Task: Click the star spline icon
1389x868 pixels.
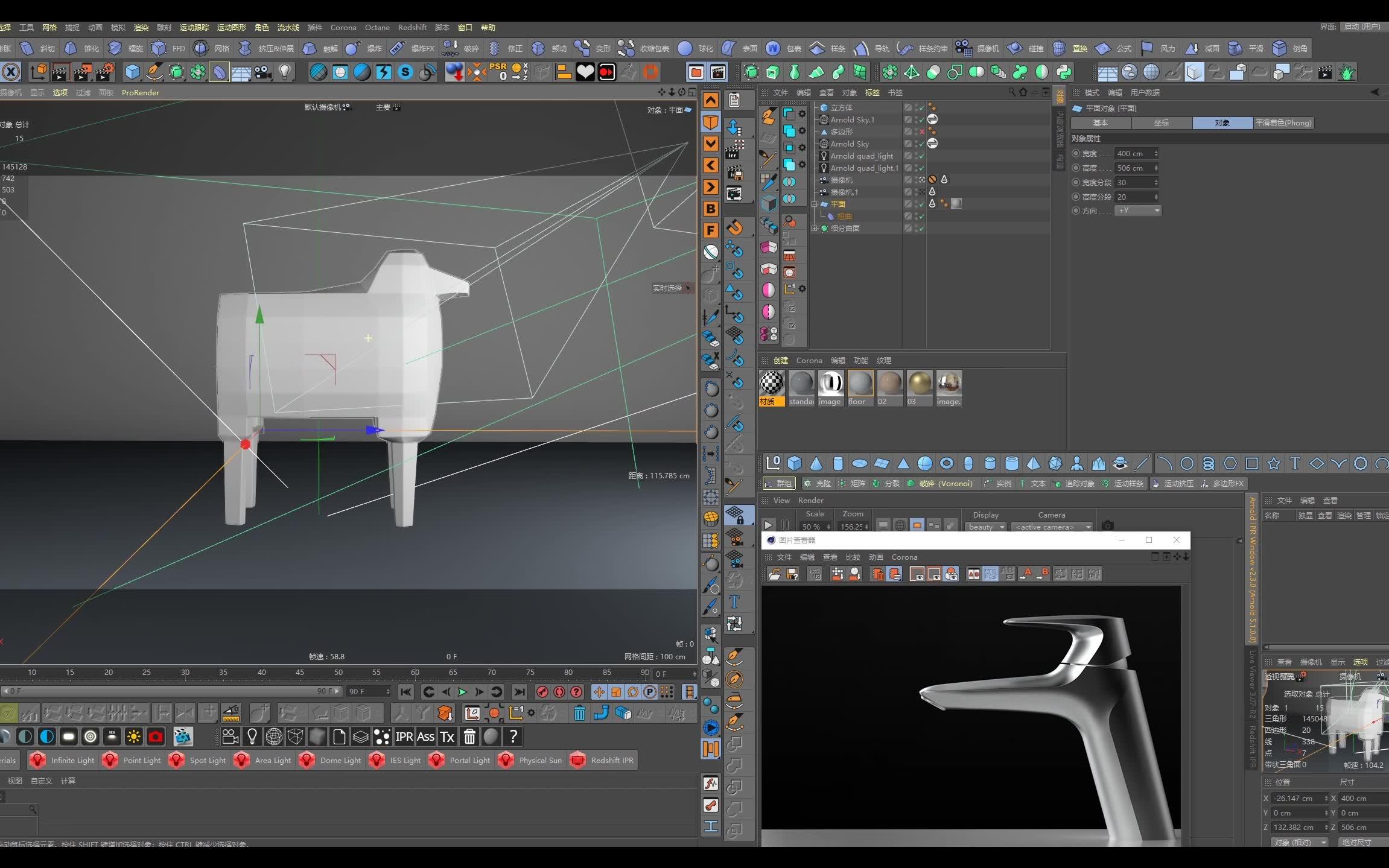Action: pyautogui.click(x=1273, y=463)
